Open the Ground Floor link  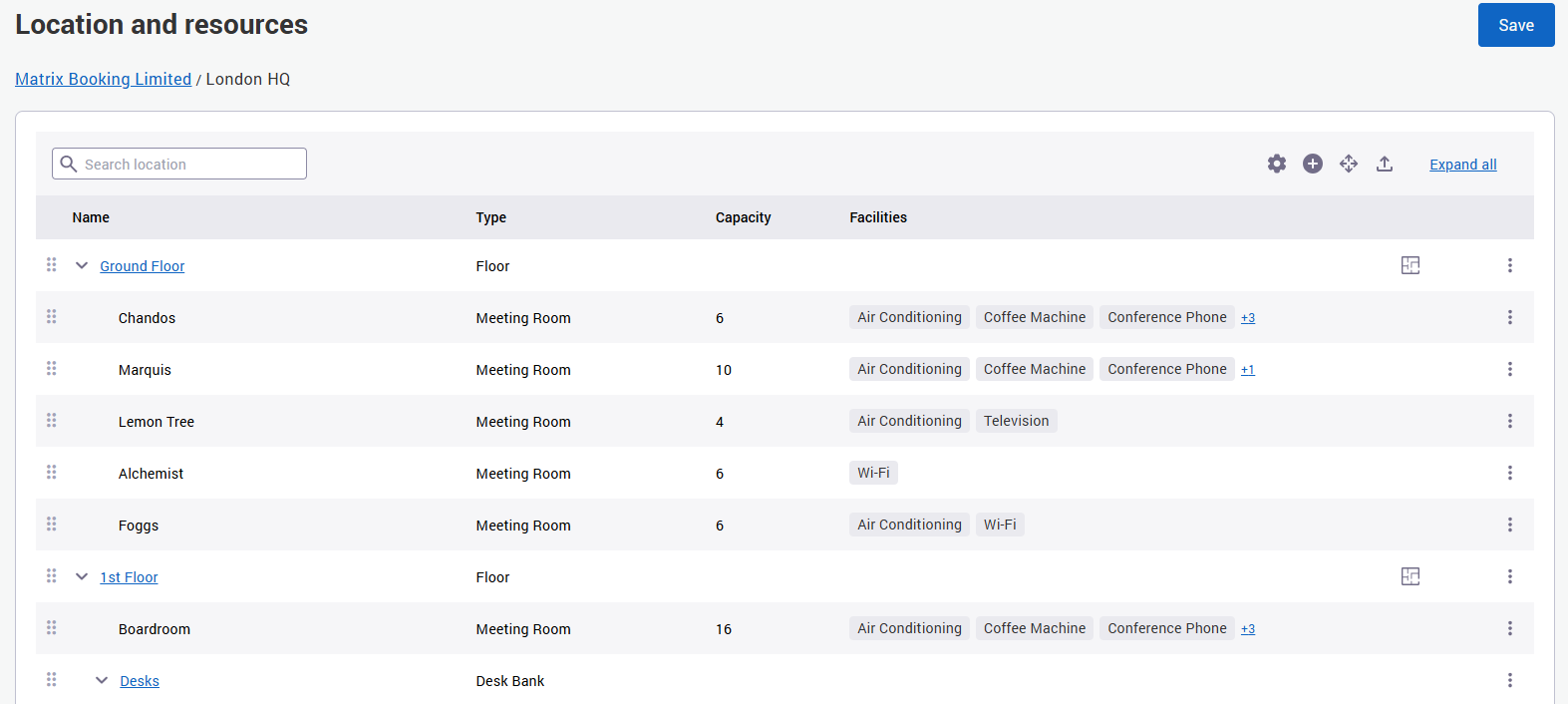click(x=143, y=266)
